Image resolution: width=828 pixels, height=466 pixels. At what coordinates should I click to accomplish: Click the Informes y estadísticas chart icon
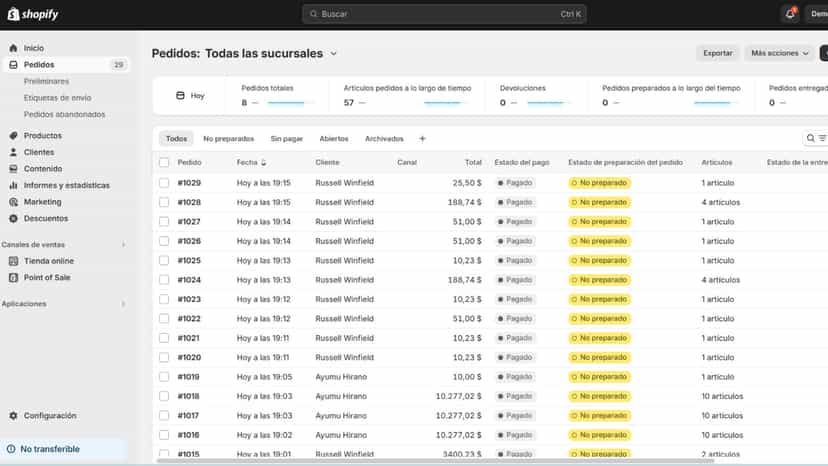(x=13, y=185)
